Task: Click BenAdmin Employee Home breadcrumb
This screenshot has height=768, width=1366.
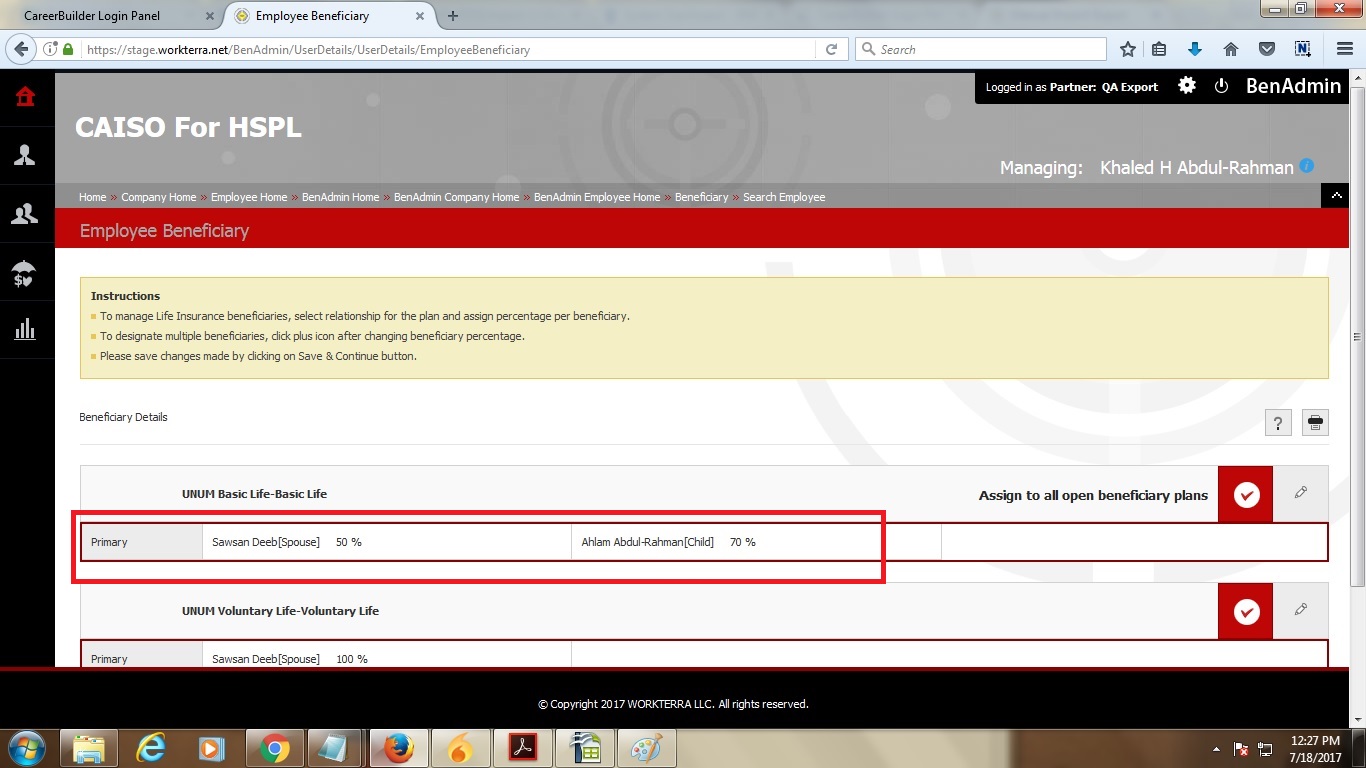Action: [597, 197]
